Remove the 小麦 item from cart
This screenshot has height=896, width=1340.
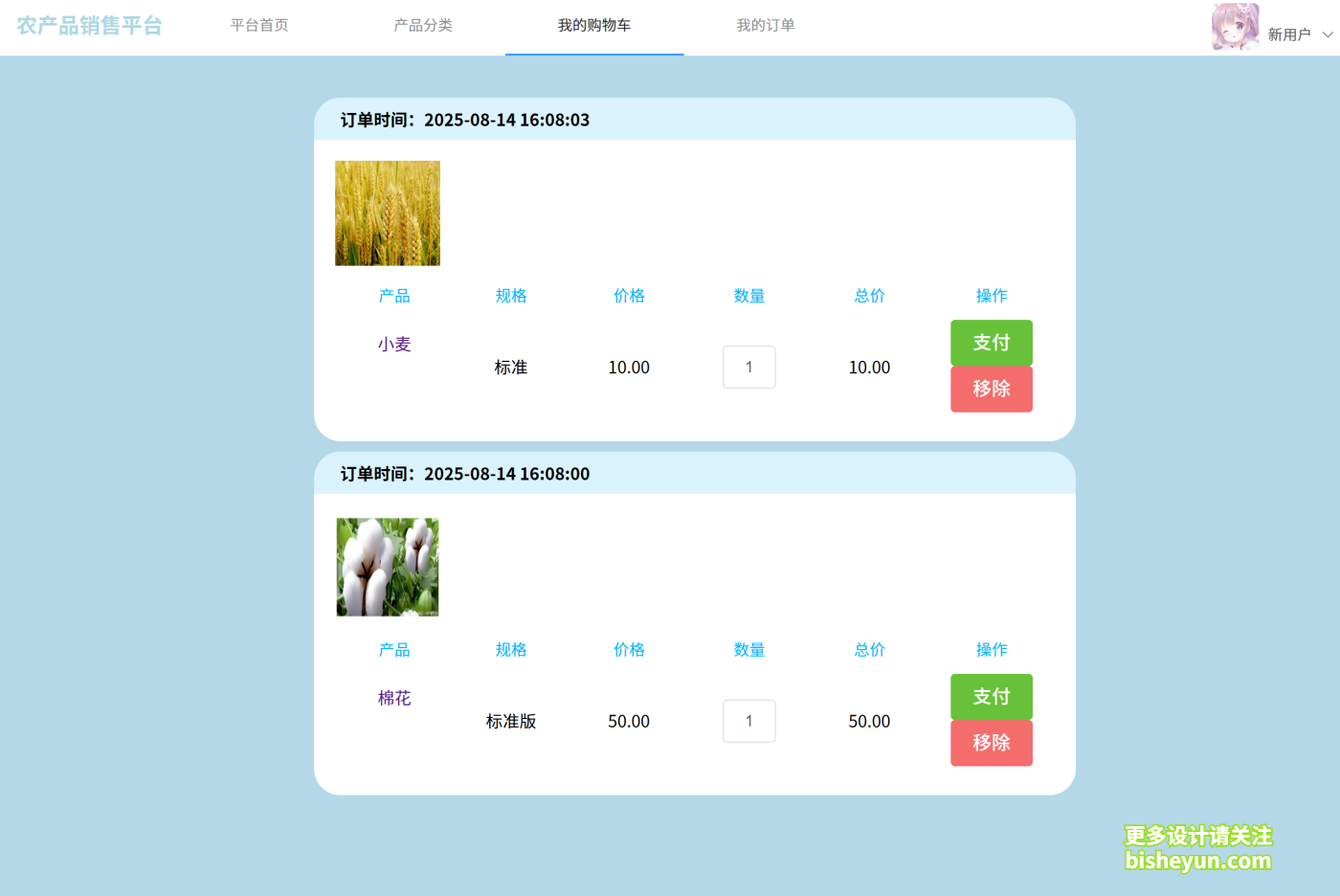coord(991,389)
